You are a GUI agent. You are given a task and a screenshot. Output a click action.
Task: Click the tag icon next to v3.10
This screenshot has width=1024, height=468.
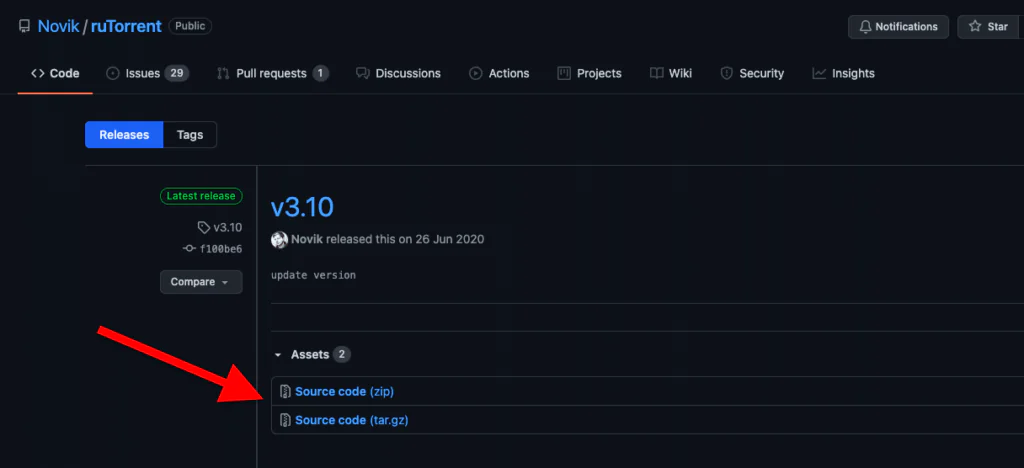(x=204, y=227)
